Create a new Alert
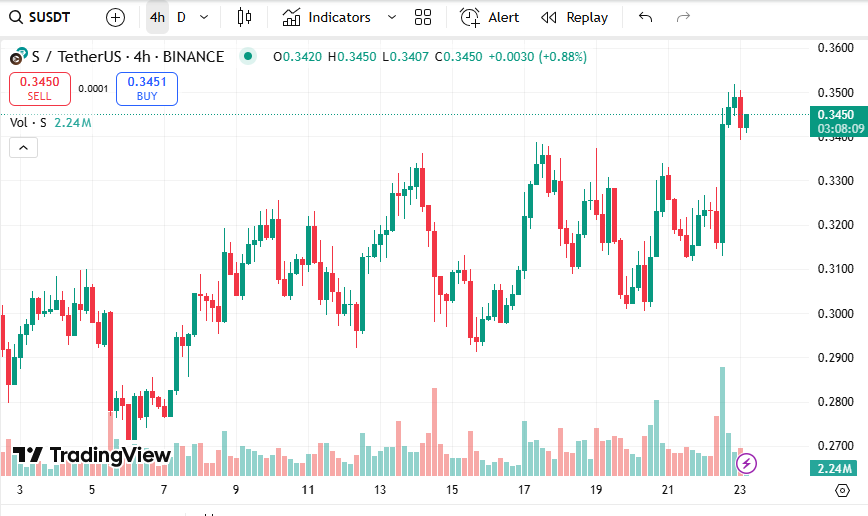868x516 pixels. click(490, 17)
